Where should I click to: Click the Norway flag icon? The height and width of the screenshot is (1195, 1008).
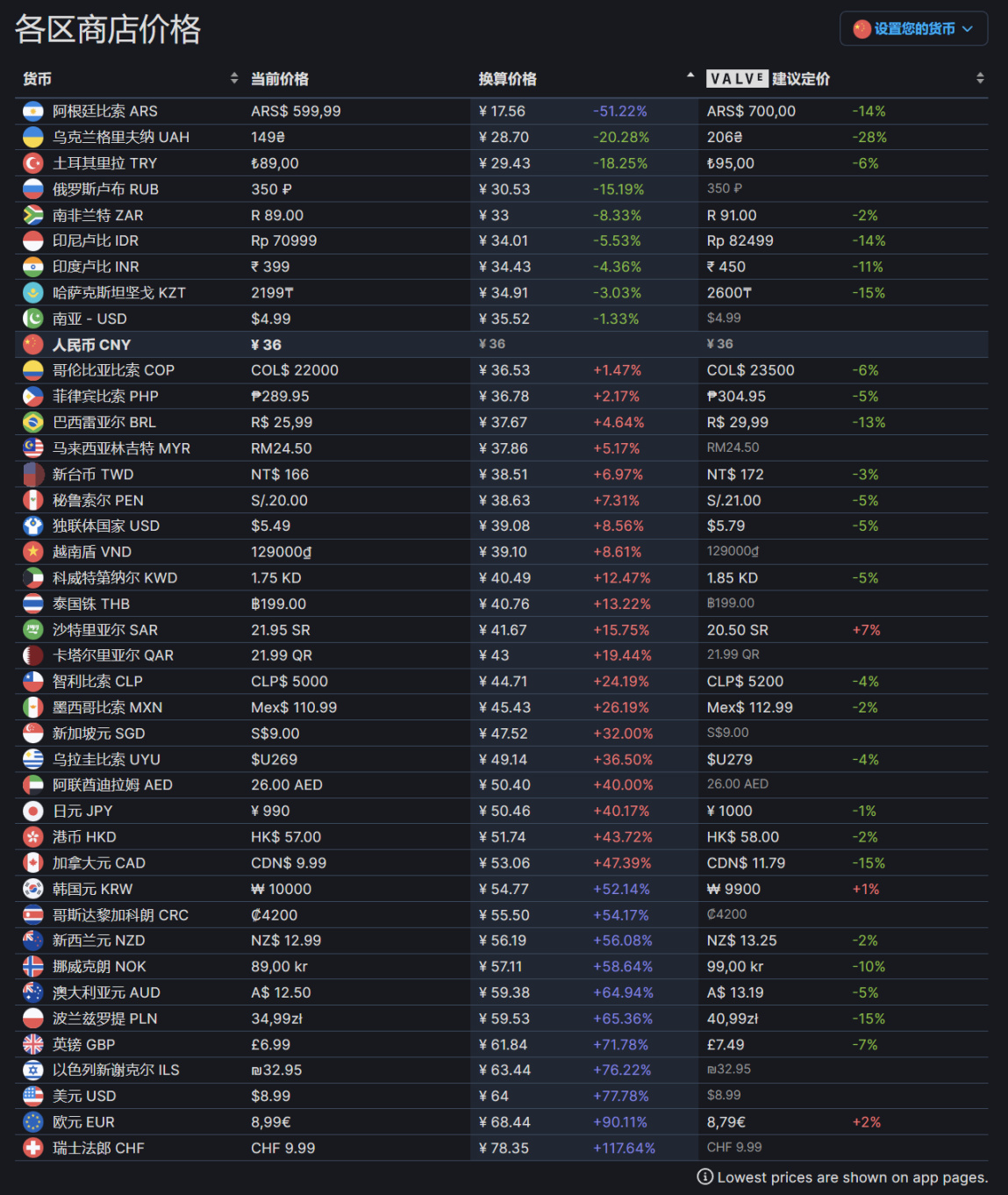tap(32, 966)
